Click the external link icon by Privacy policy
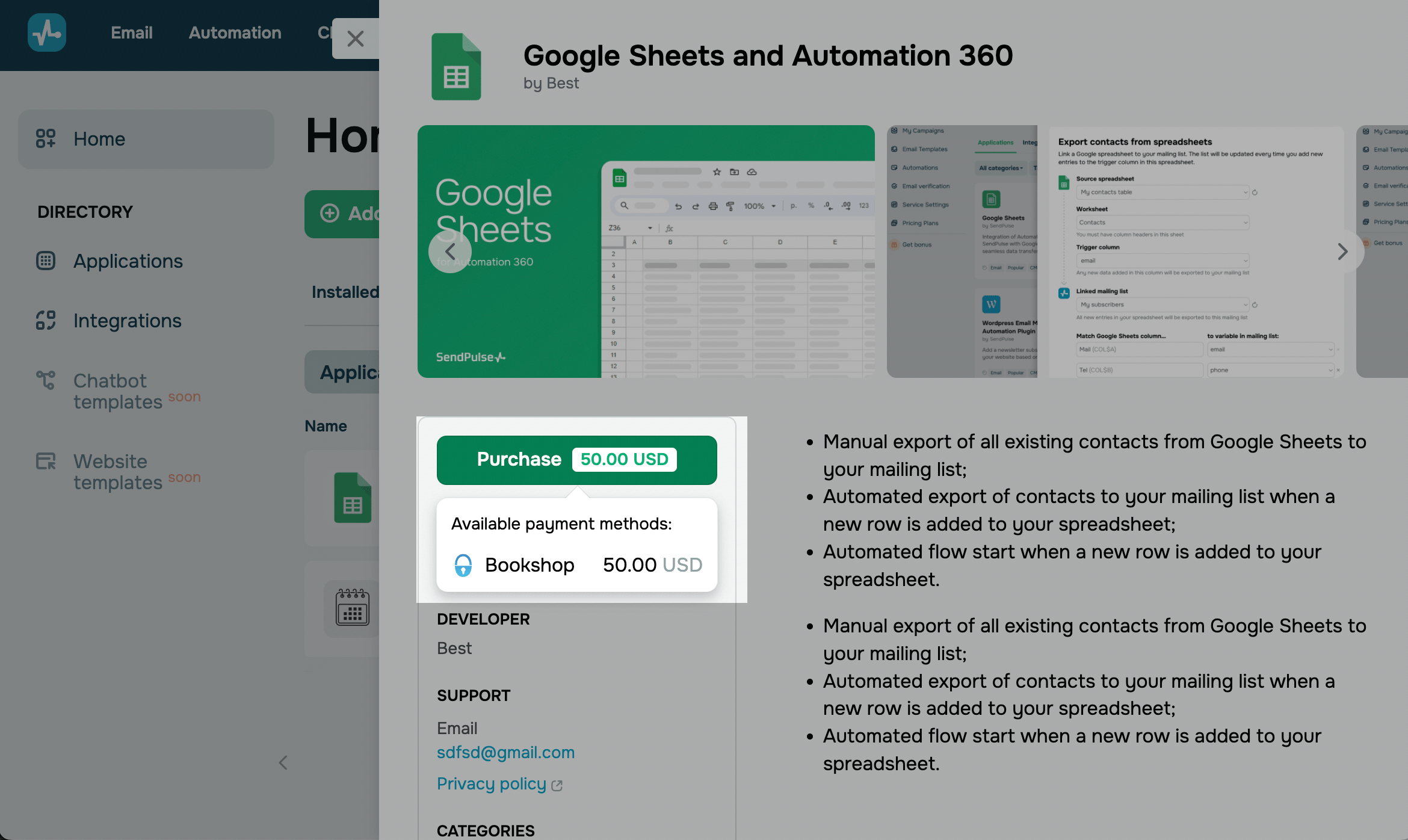Screen dimensions: 1408x840 click(x=557, y=785)
